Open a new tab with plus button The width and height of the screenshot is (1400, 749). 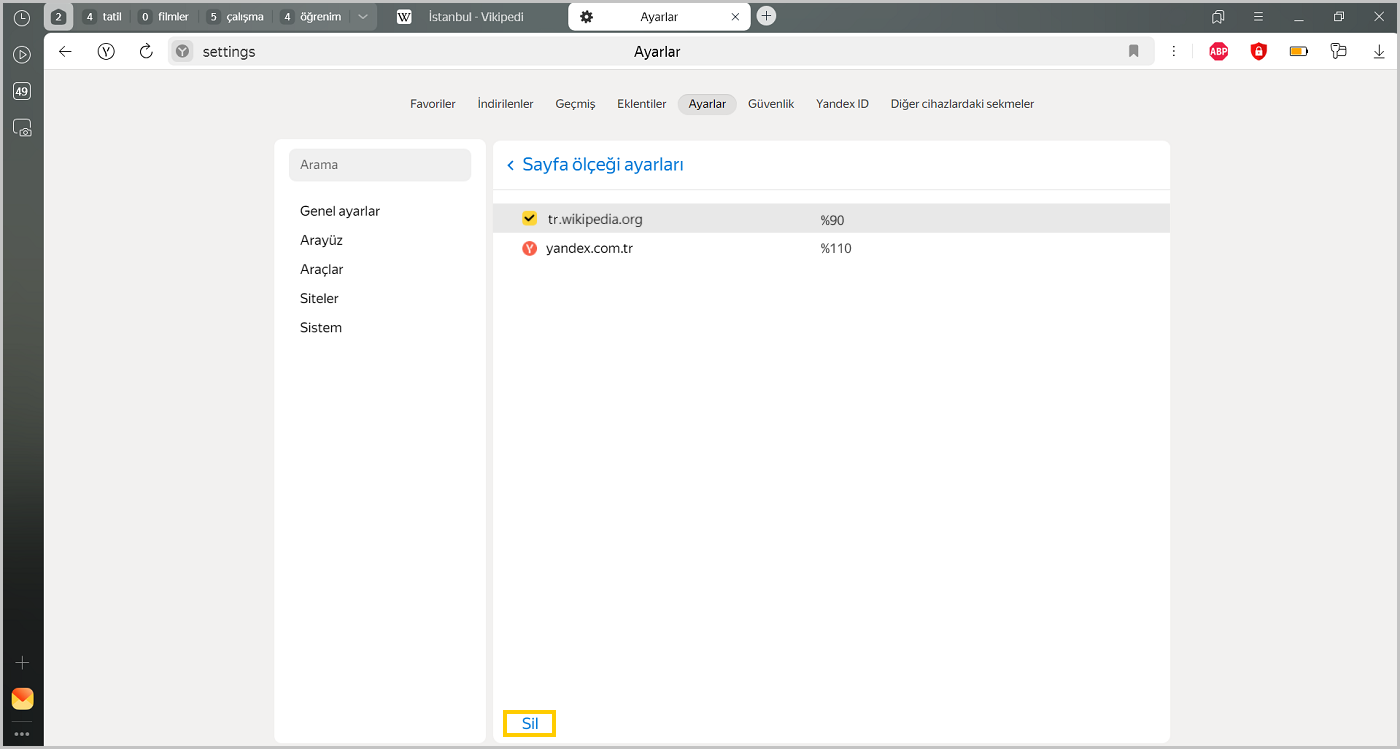766,16
